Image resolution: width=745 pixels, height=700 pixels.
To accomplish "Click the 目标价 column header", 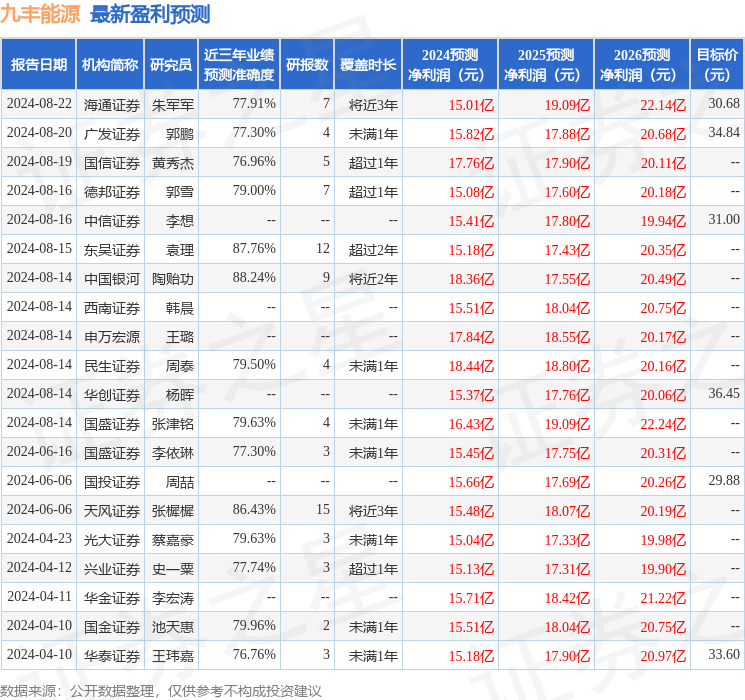I will [717, 65].
